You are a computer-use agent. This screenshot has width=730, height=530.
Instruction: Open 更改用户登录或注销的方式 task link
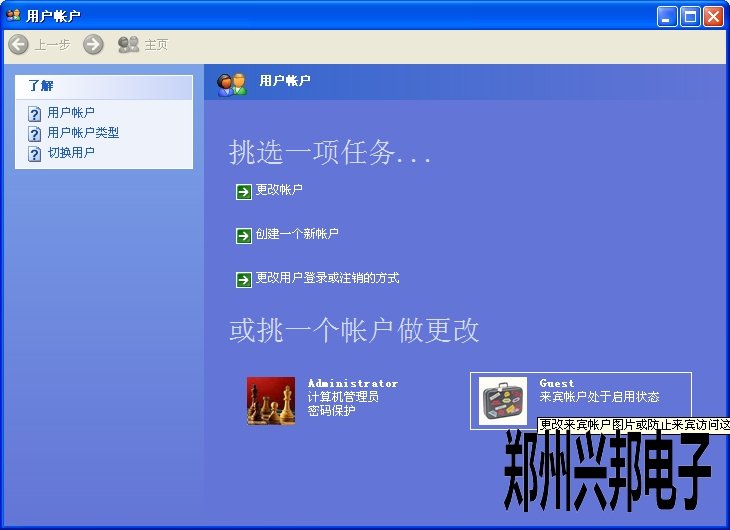tap(327, 278)
